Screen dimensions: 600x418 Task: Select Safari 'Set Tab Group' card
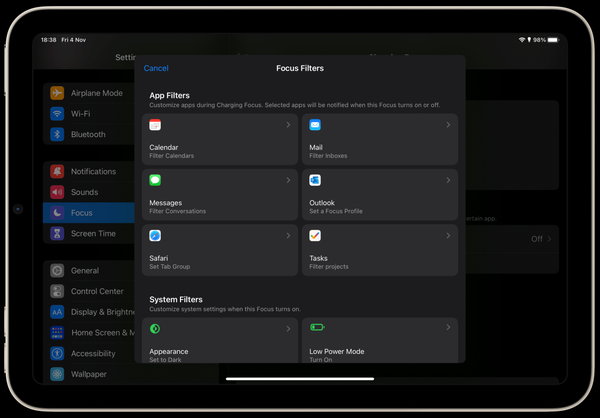[x=220, y=250]
